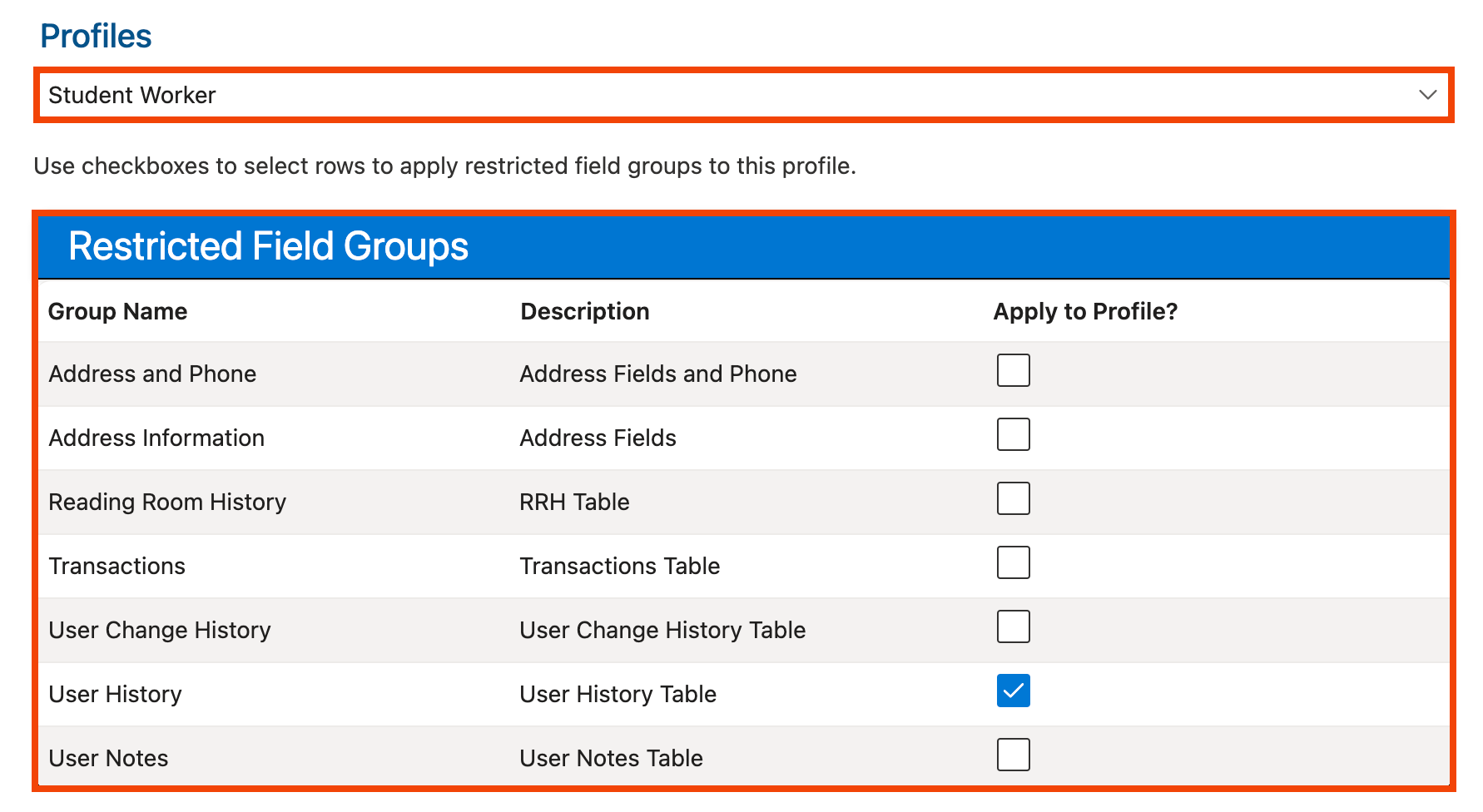Select the User Notes checkbox
Image resolution: width=1483 pixels, height=812 pixels.
click(1013, 755)
